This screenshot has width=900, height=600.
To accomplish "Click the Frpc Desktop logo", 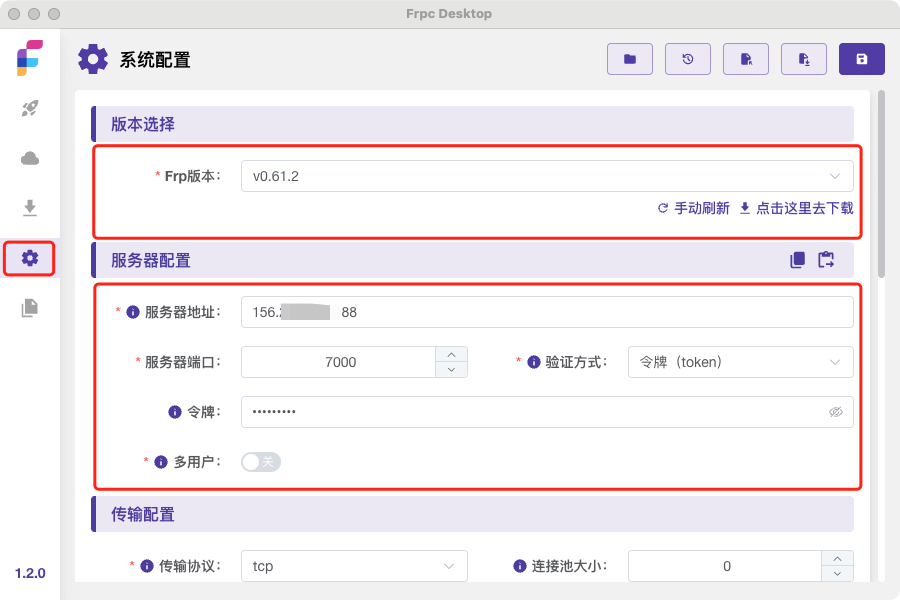I will [x=30, y=57].
